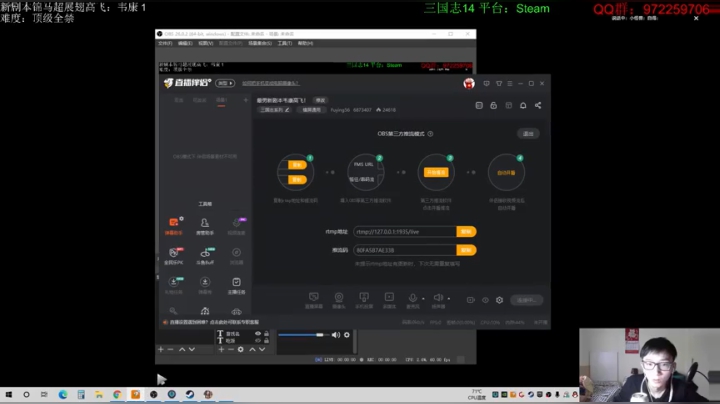Toggle eye visibility of first OBS text source
This screenshot has width=720, height=404.
258,334
